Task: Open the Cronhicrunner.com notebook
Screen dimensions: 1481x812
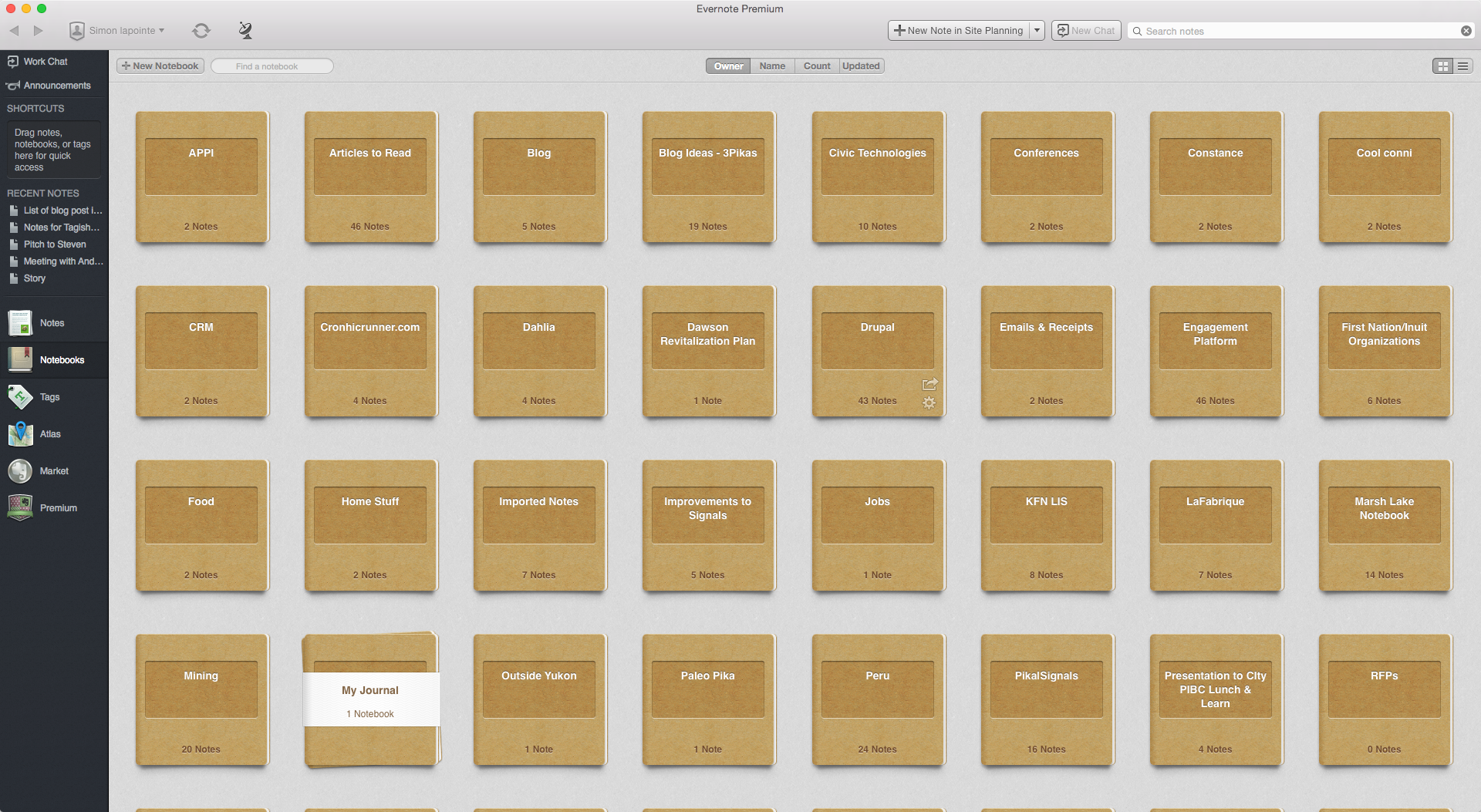Action: pos(370,352)
